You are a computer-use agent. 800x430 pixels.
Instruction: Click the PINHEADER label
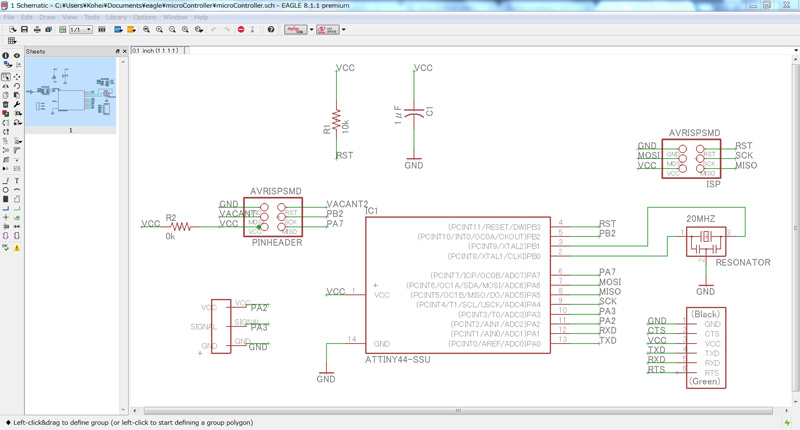coord(277,243)
